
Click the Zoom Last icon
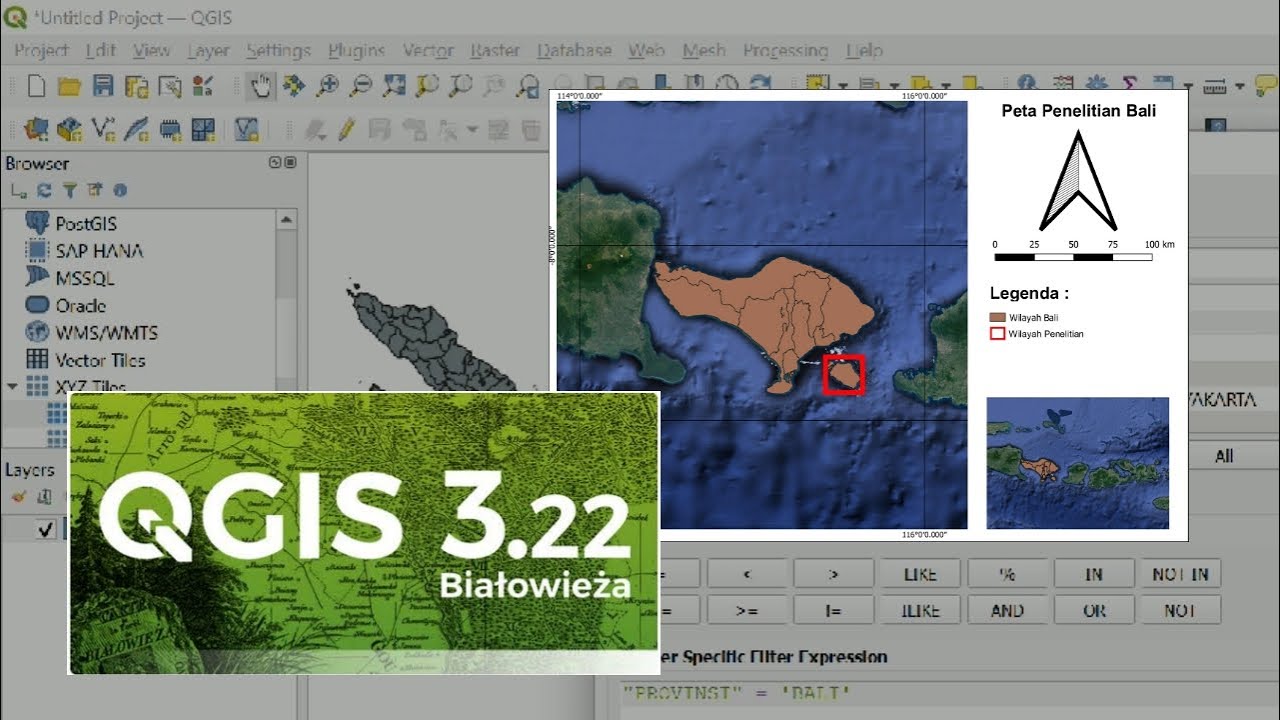[x=528, y=86]
